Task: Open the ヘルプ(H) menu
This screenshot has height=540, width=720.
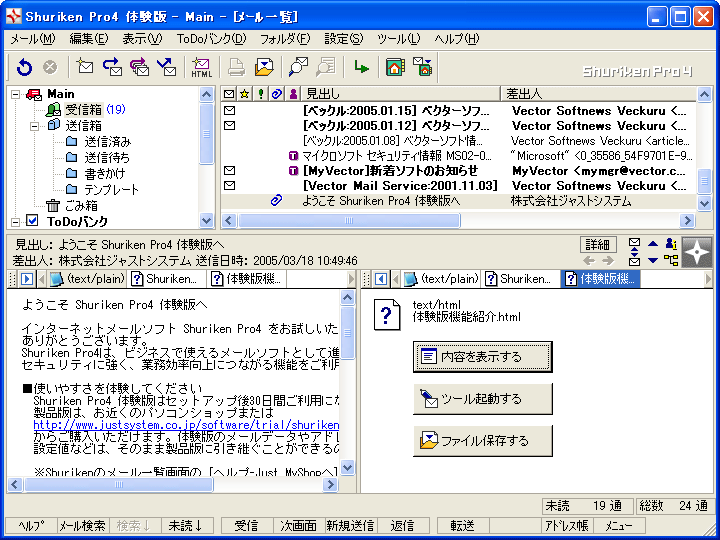Action: pyautogui.click(x=457, y=39)
